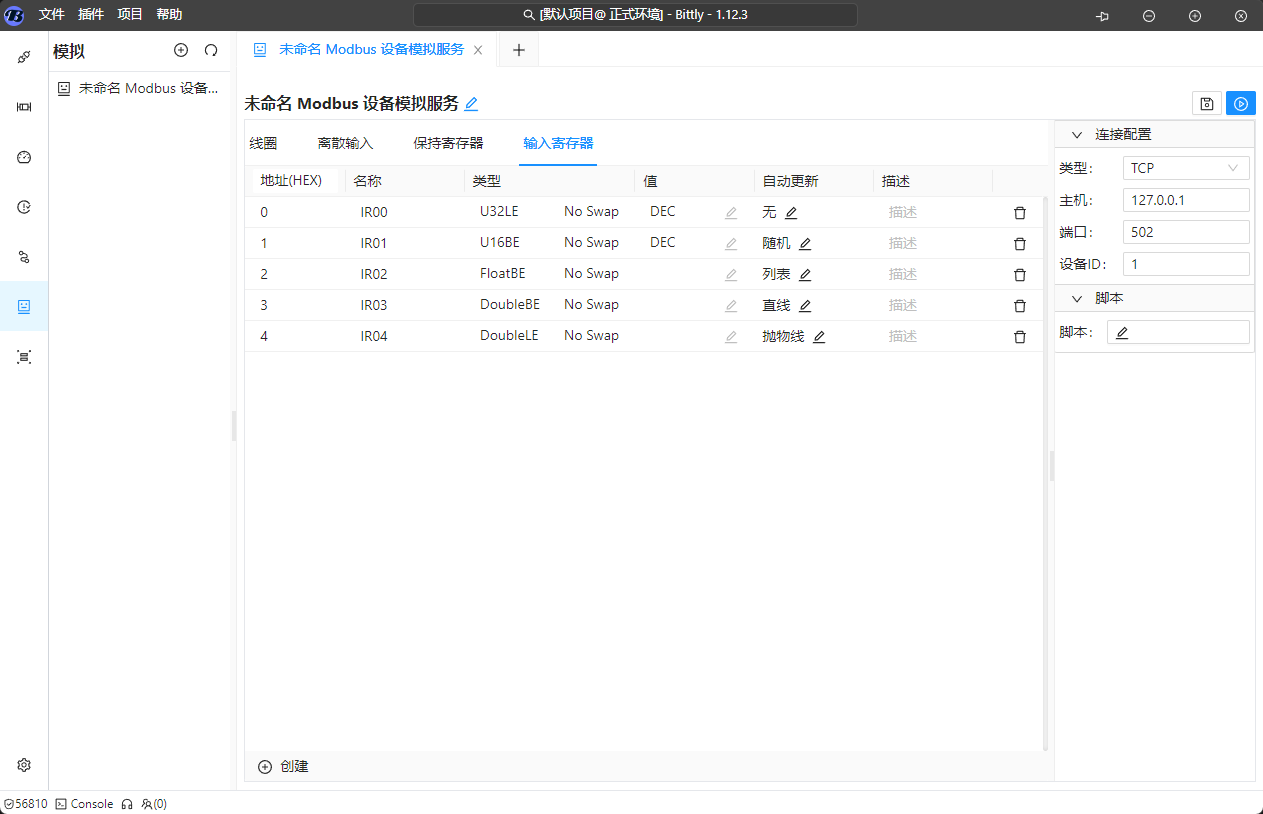Edit the service name pencil icon
1263x814 pixels.
pyautogui.click(x=472, y=103)
